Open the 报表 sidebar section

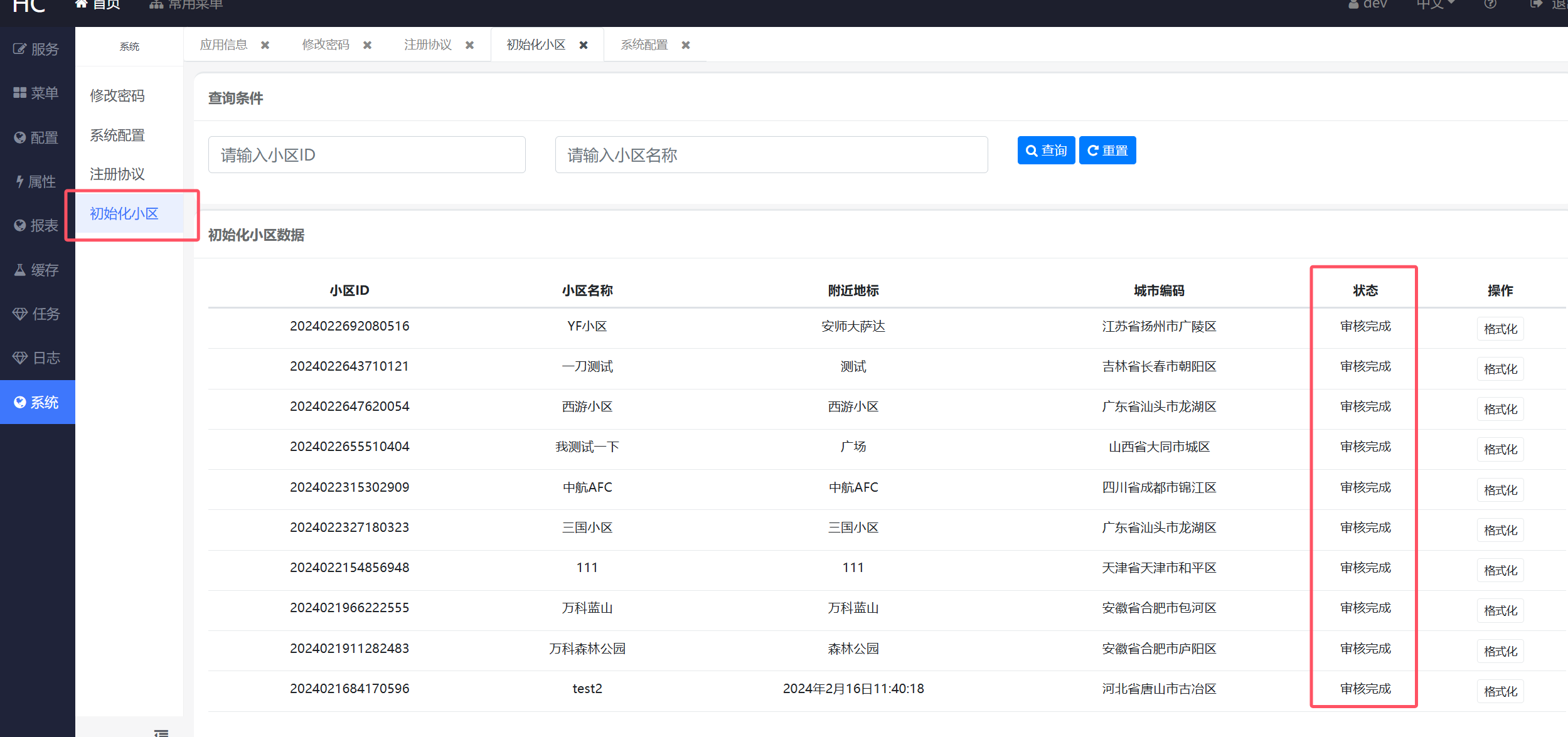pyautogui.click(x=37, y=225)
